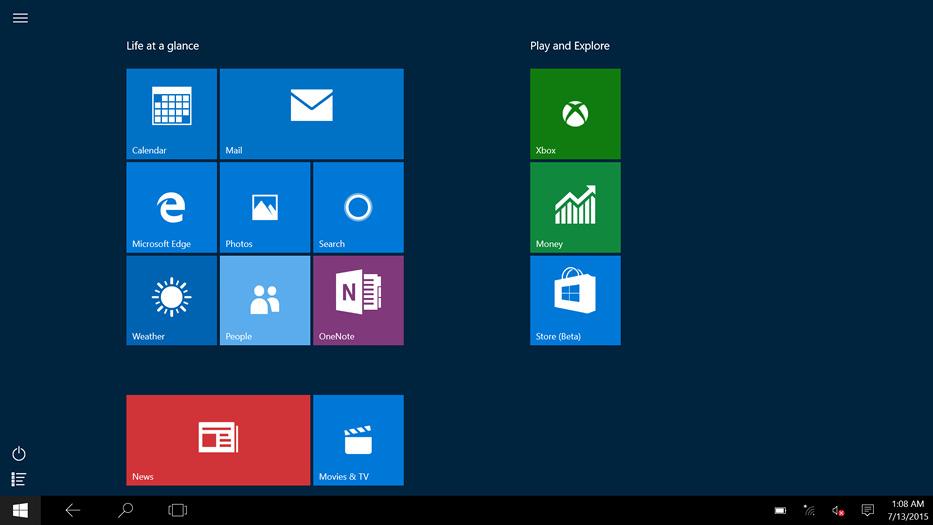This screenshot has height=525, width=933.
Task: Open the Movies & TV tile
Action: (358, 440)
